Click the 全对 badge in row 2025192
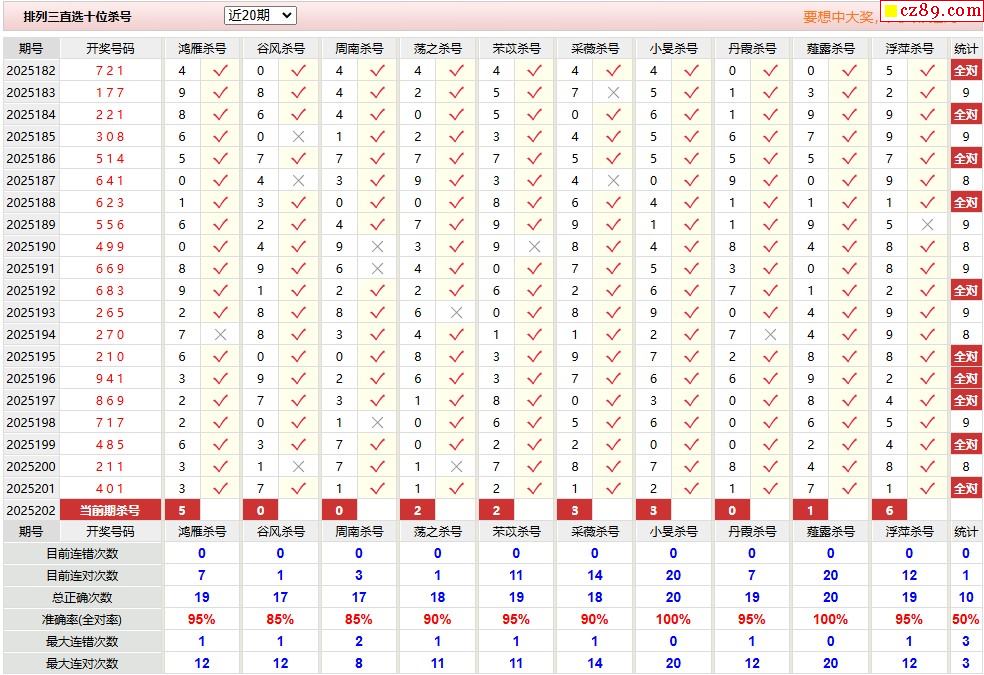Image resolution: width=984 pixels, height=675 pixels. (966, 290)
